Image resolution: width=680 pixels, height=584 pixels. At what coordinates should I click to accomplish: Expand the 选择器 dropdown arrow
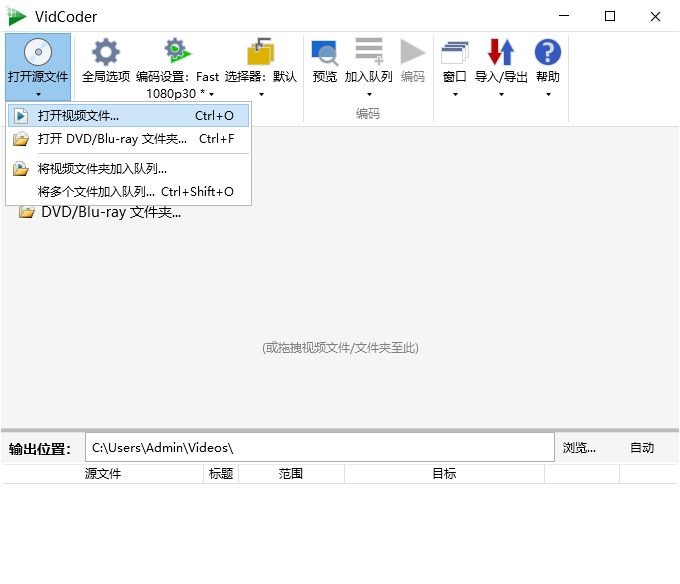click(262, 95)
